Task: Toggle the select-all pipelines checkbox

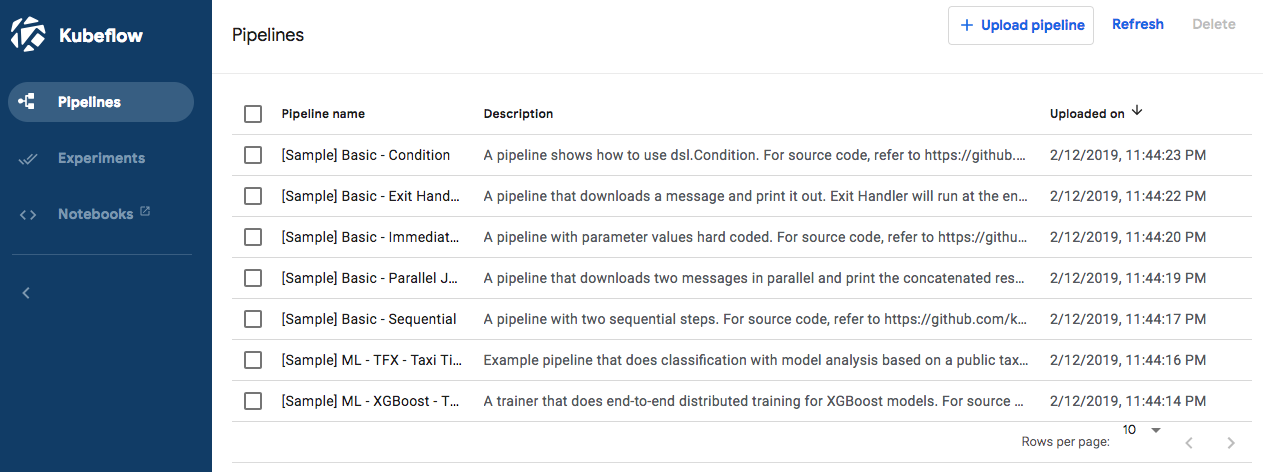Action: [x=253, y=114]
